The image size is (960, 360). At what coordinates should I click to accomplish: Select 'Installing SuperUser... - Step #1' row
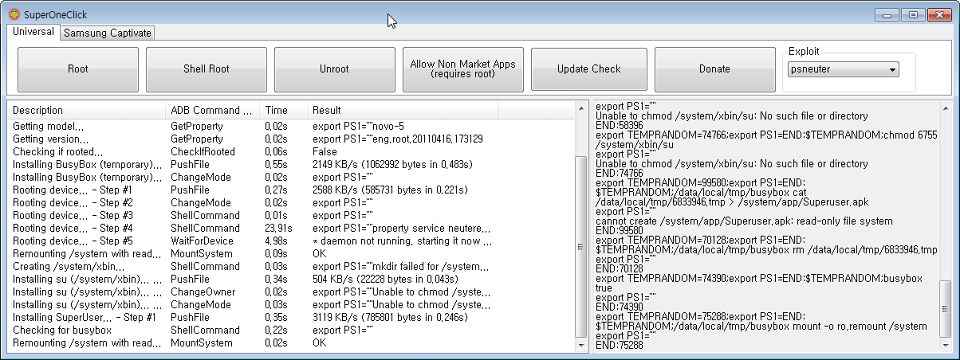point(292,317)
